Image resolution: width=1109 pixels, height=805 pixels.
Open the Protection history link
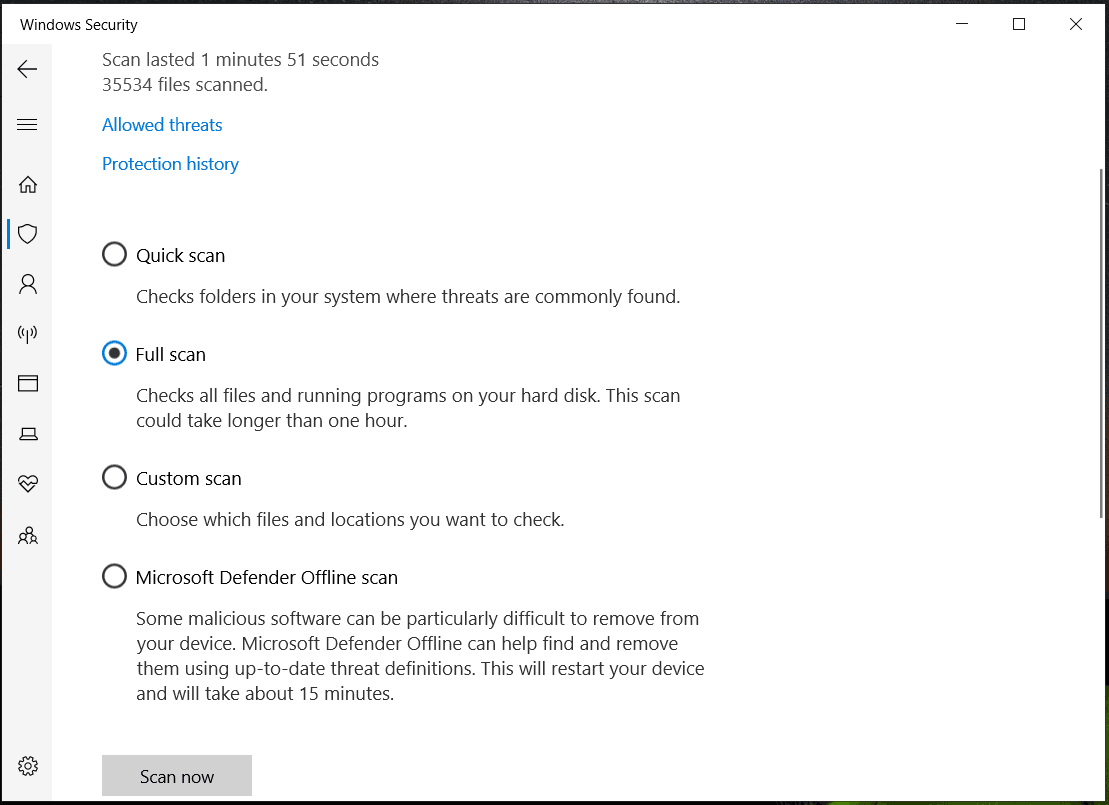pos(170,164)
